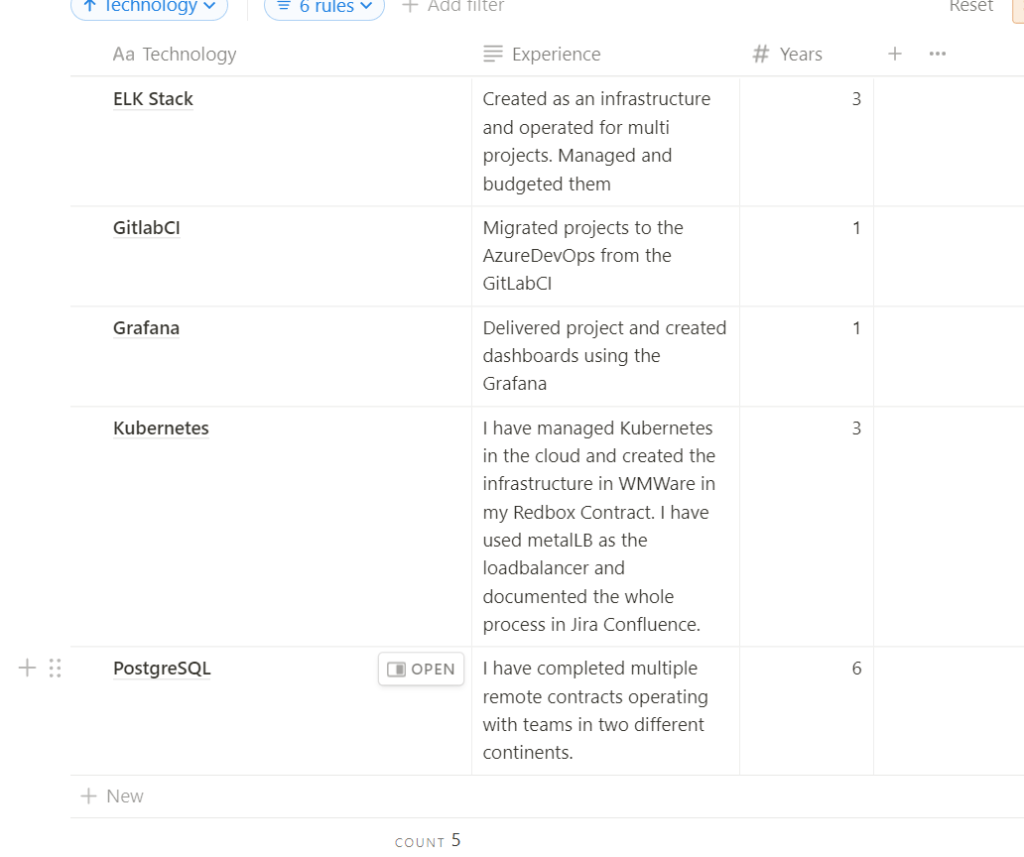Viewport: 1024px width, 857px height.
Task: Open the Technology sort dropdown
Action: coord(149,7)
